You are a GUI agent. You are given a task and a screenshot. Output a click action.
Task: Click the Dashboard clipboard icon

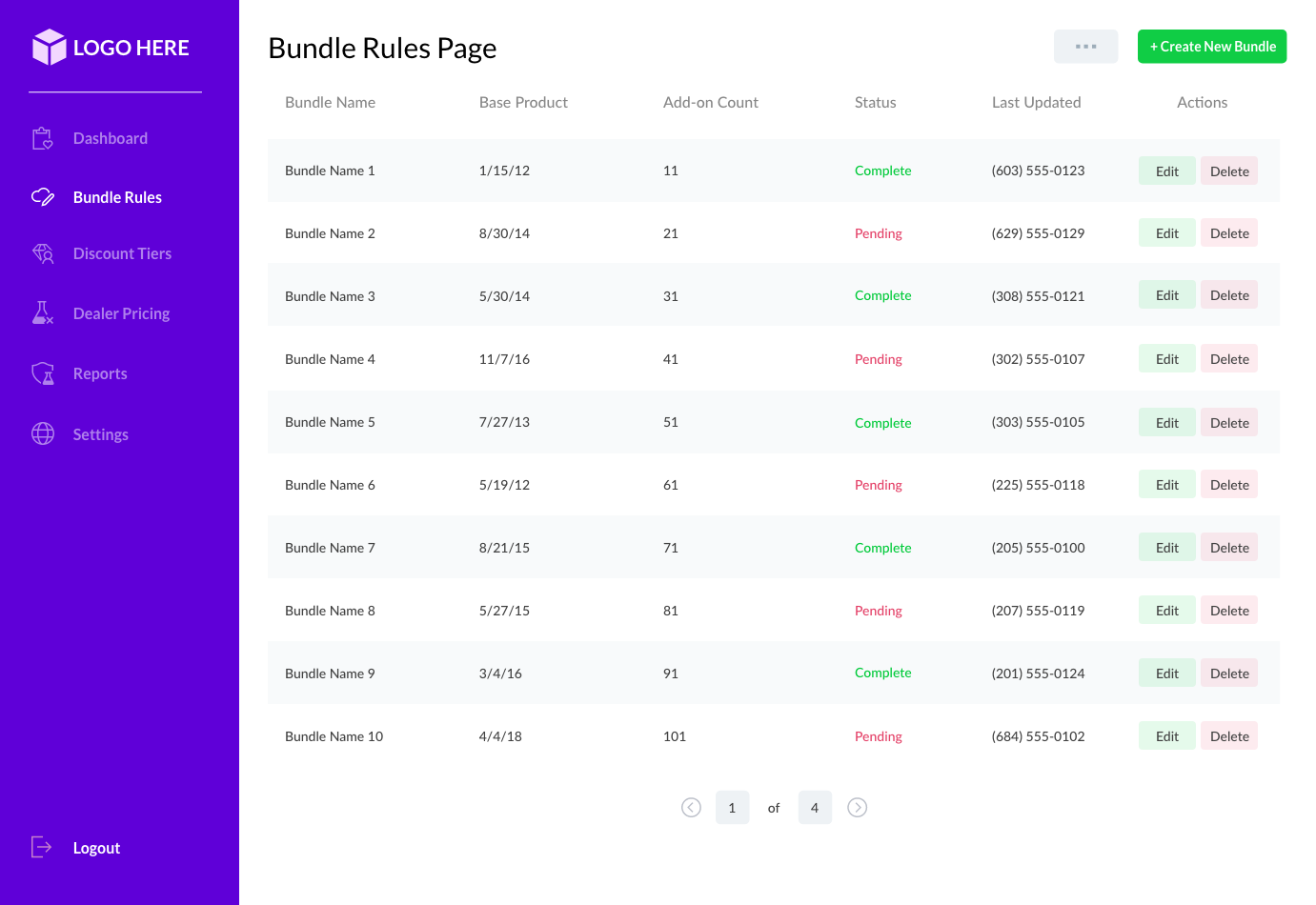[43, 139]
